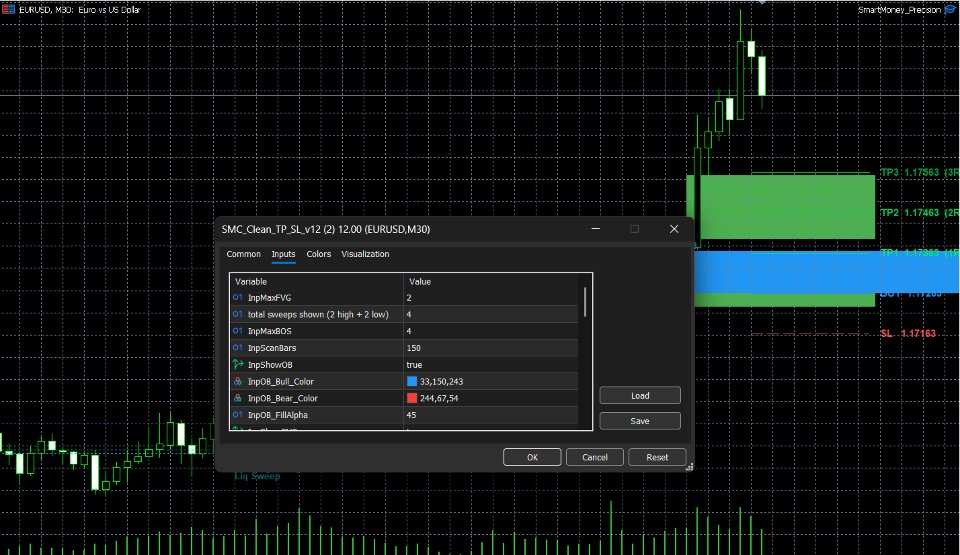Click the Save button

(640, 421)
